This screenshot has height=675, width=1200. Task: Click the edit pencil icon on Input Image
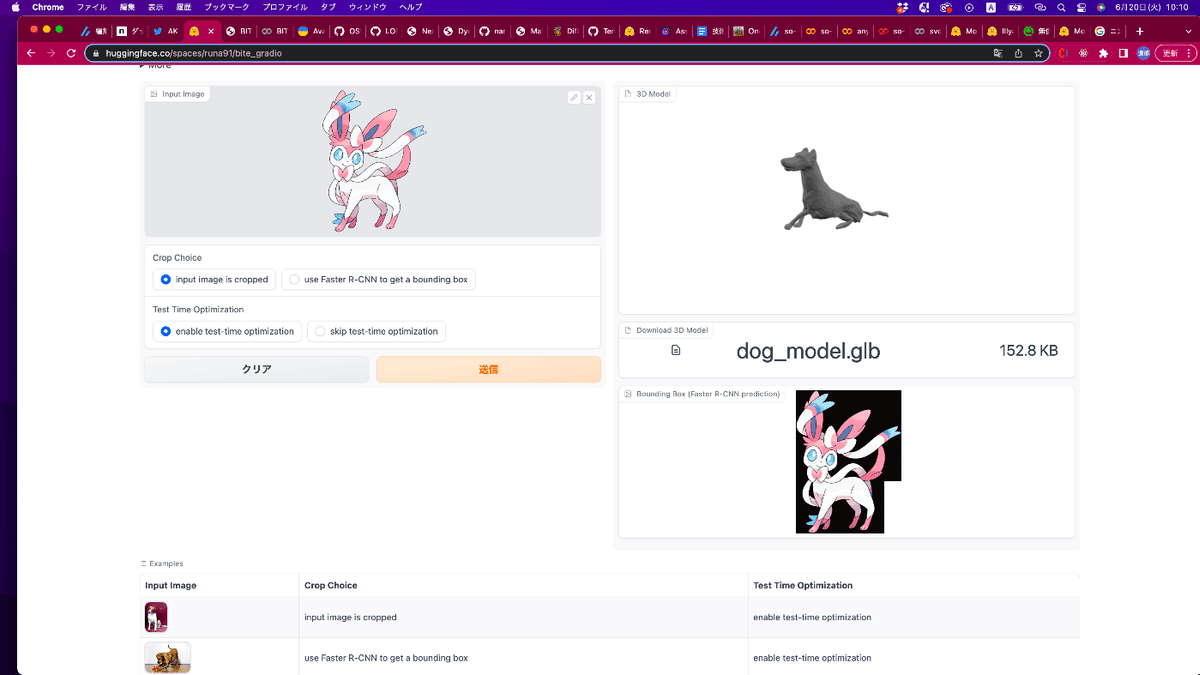[x=573, y=97]
